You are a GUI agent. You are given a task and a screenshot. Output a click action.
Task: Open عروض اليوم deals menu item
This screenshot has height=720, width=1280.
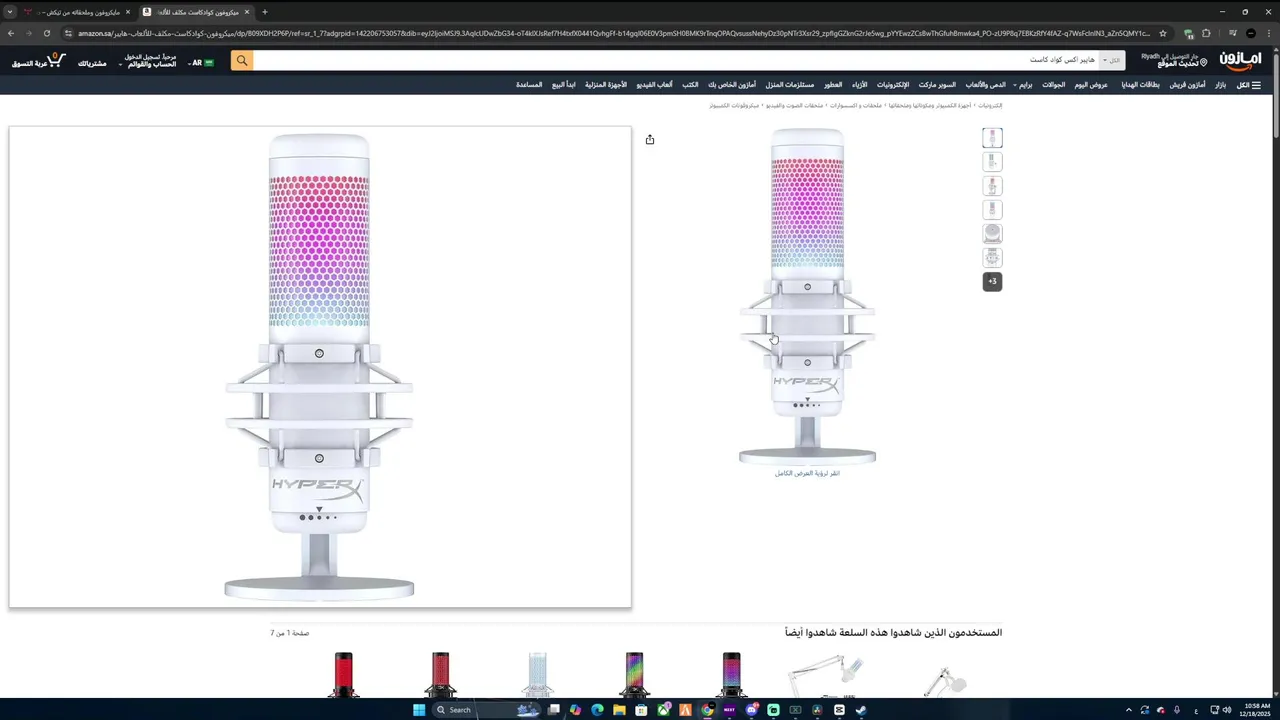coord(1091,85)
